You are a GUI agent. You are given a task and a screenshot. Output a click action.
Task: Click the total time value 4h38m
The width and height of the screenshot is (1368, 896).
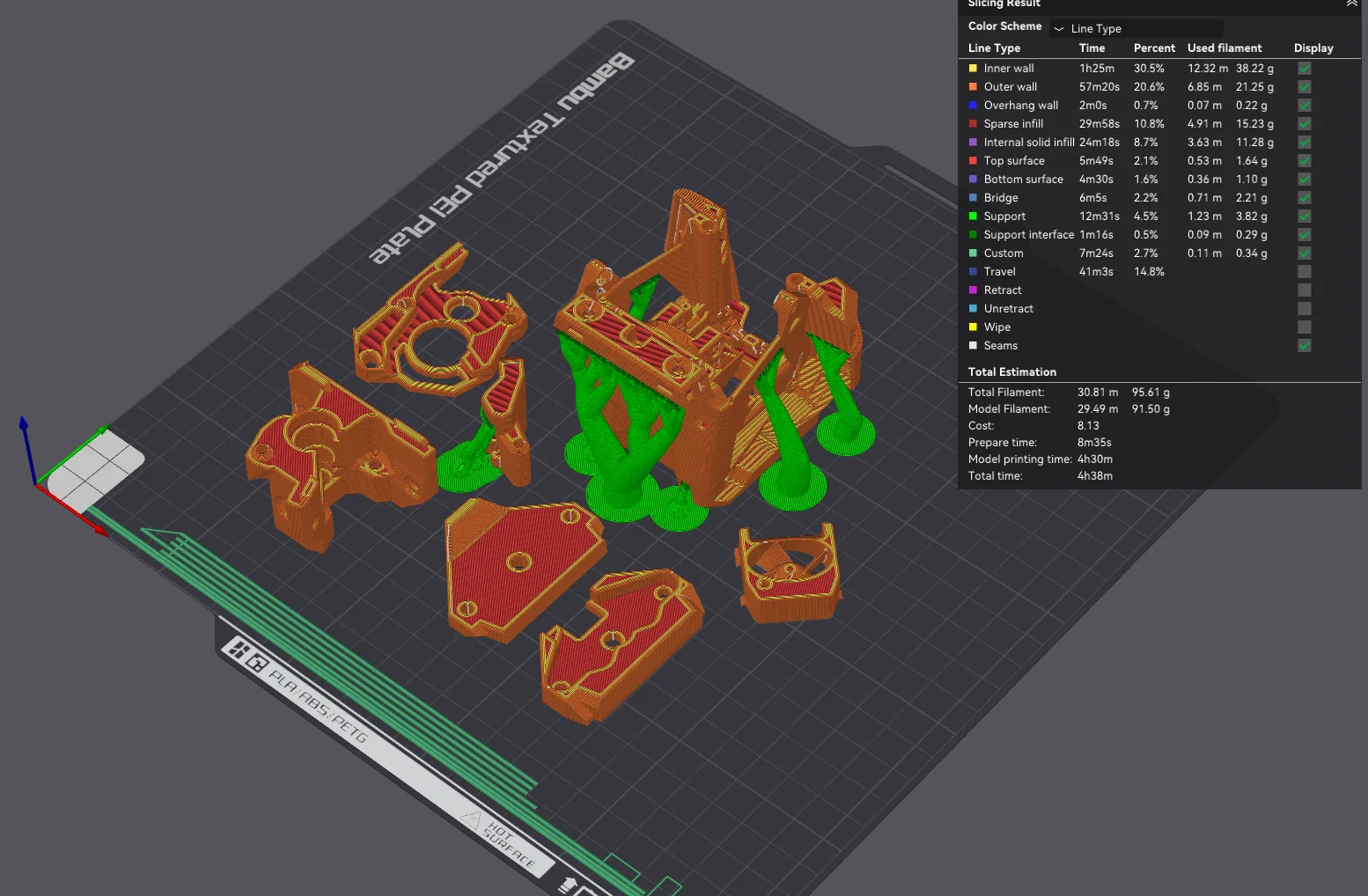1095,475
